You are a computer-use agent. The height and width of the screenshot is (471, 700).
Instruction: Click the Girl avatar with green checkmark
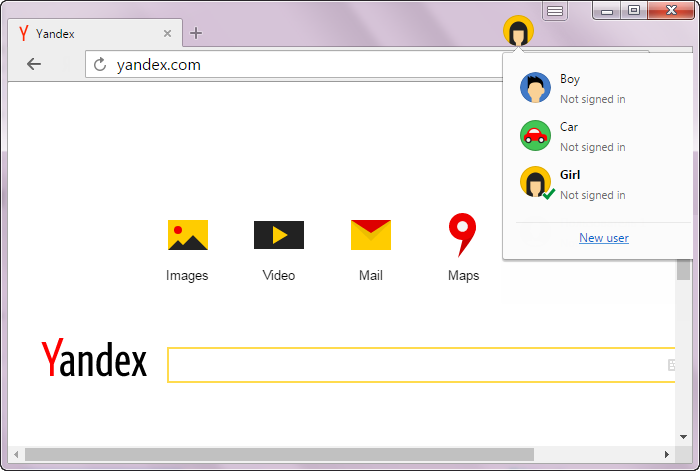click(x=536, y=182)
